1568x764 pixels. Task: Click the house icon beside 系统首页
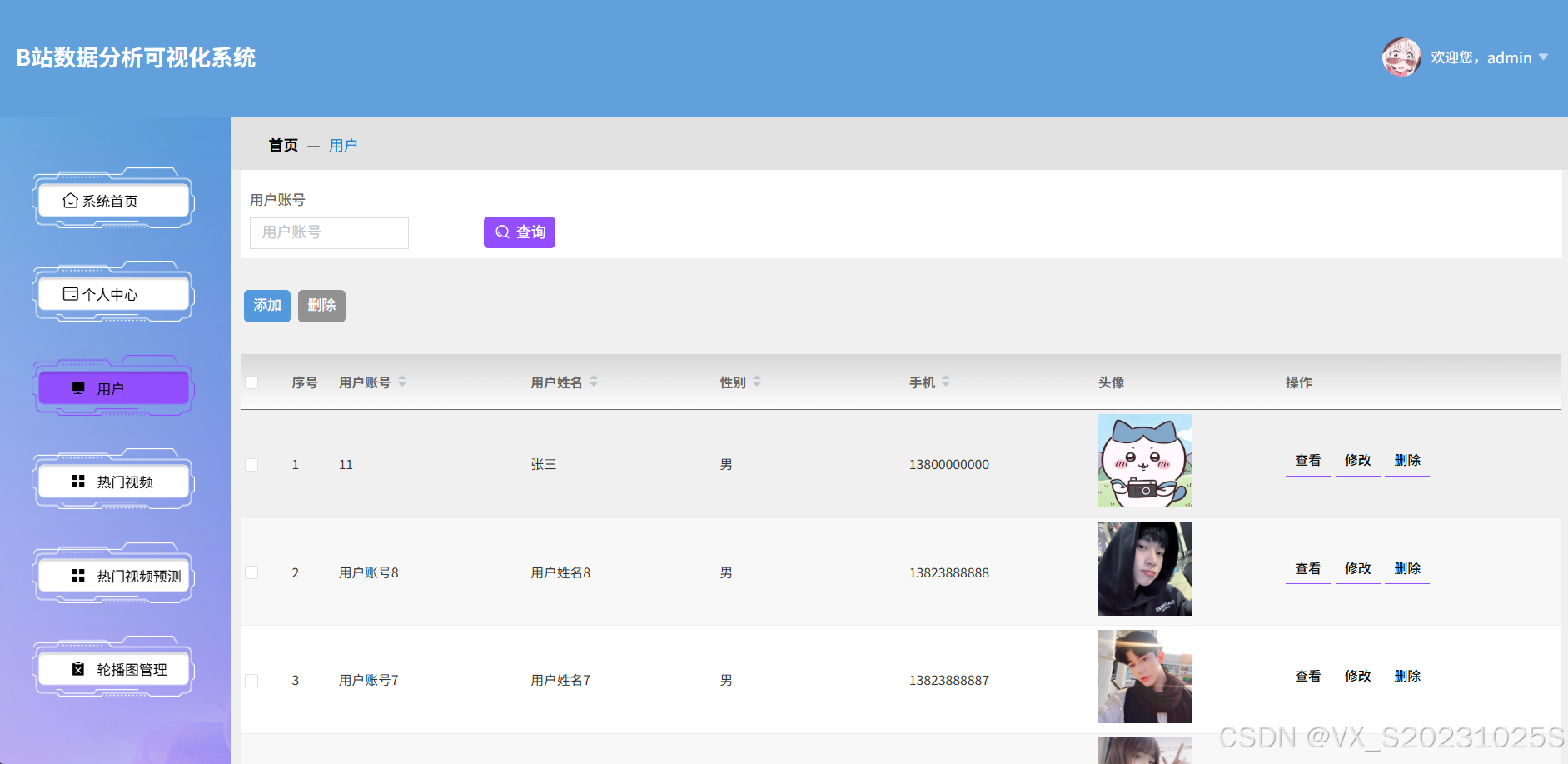click(x=71, y=201)
